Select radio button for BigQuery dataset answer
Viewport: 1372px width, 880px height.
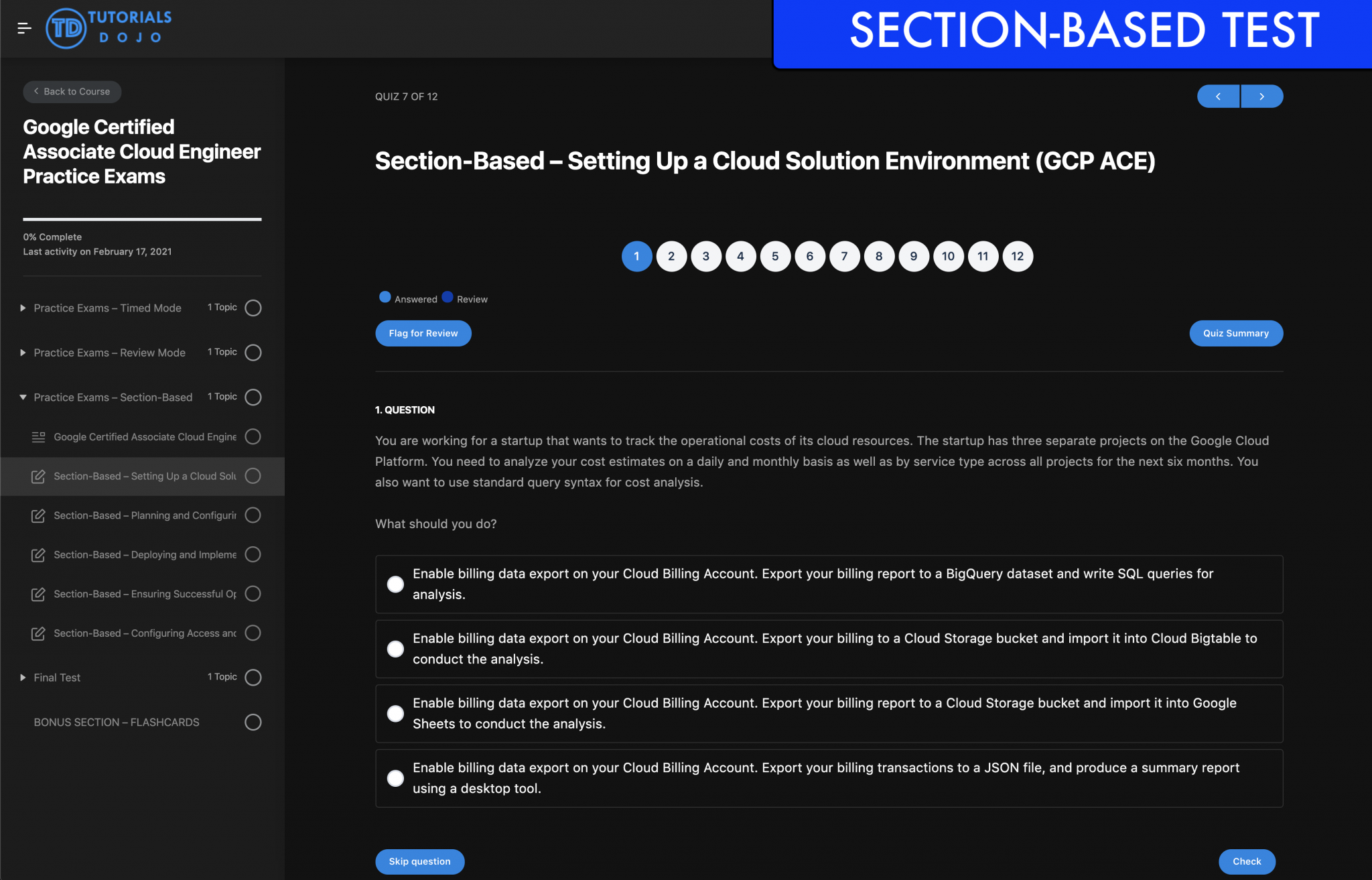coord(395,584)
